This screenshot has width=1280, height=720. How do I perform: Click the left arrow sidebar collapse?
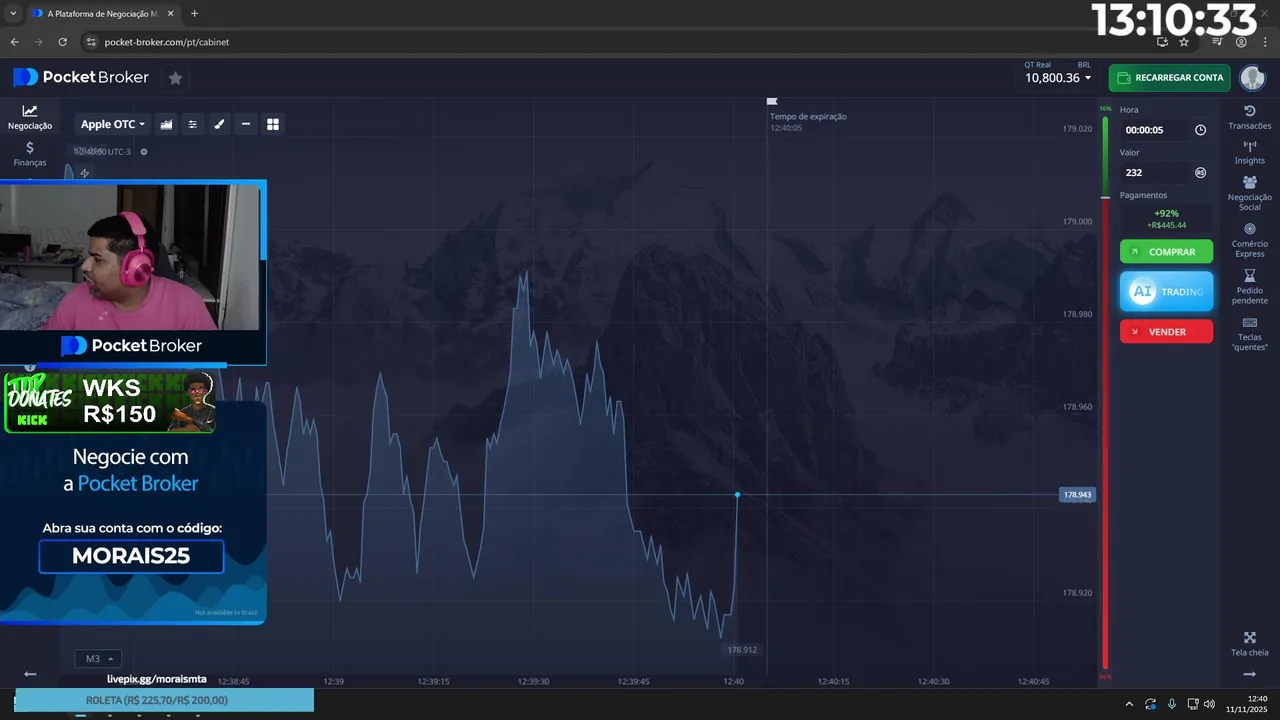coord(30,674)
